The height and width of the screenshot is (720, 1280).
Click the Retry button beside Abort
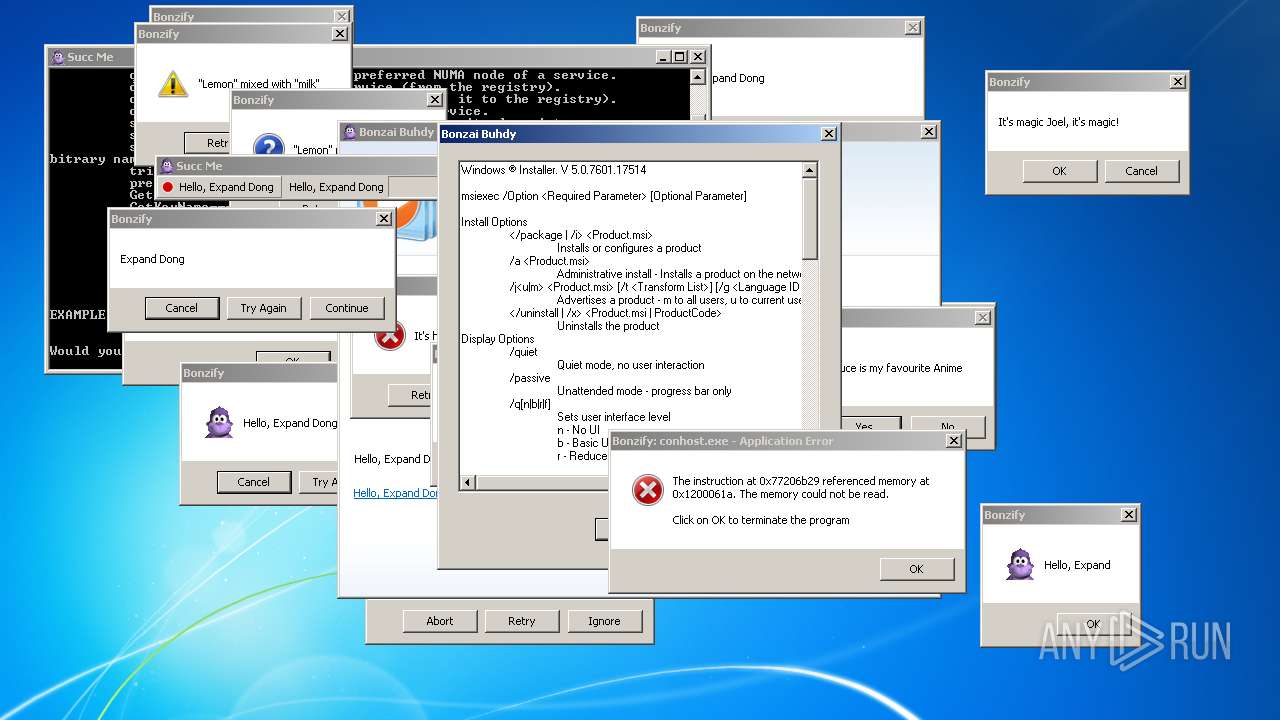click(x=522, y=621)
